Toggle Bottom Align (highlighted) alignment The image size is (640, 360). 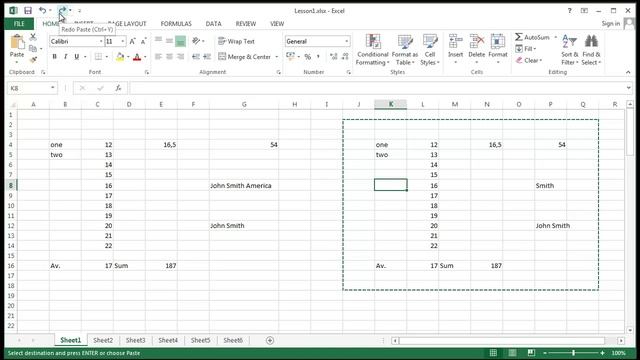coord(180,41)
